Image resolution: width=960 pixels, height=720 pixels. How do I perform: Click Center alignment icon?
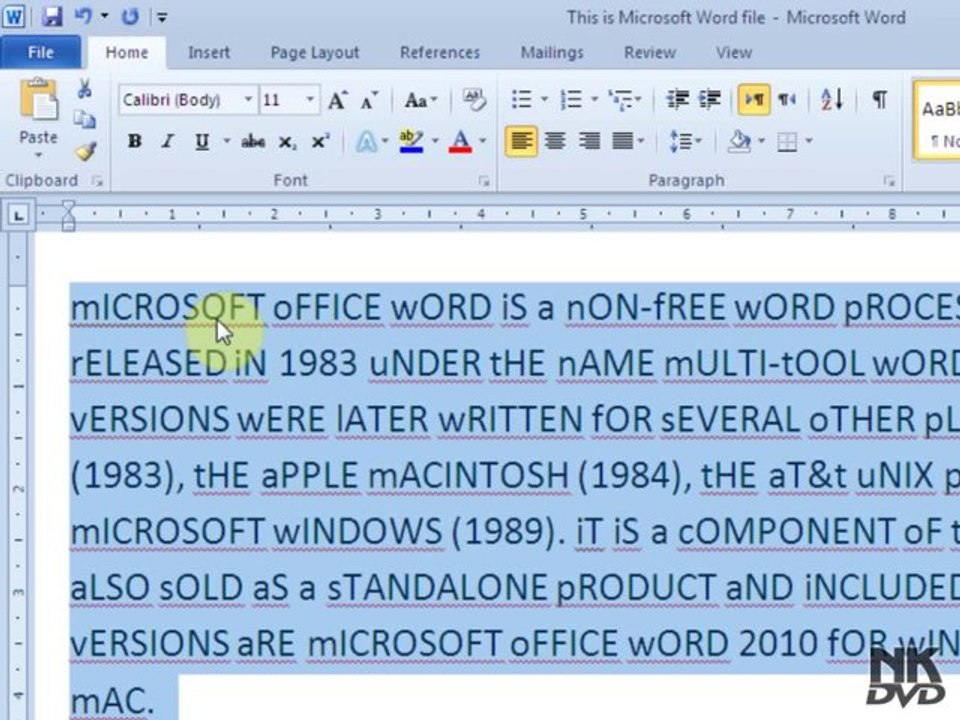point(555,141)
